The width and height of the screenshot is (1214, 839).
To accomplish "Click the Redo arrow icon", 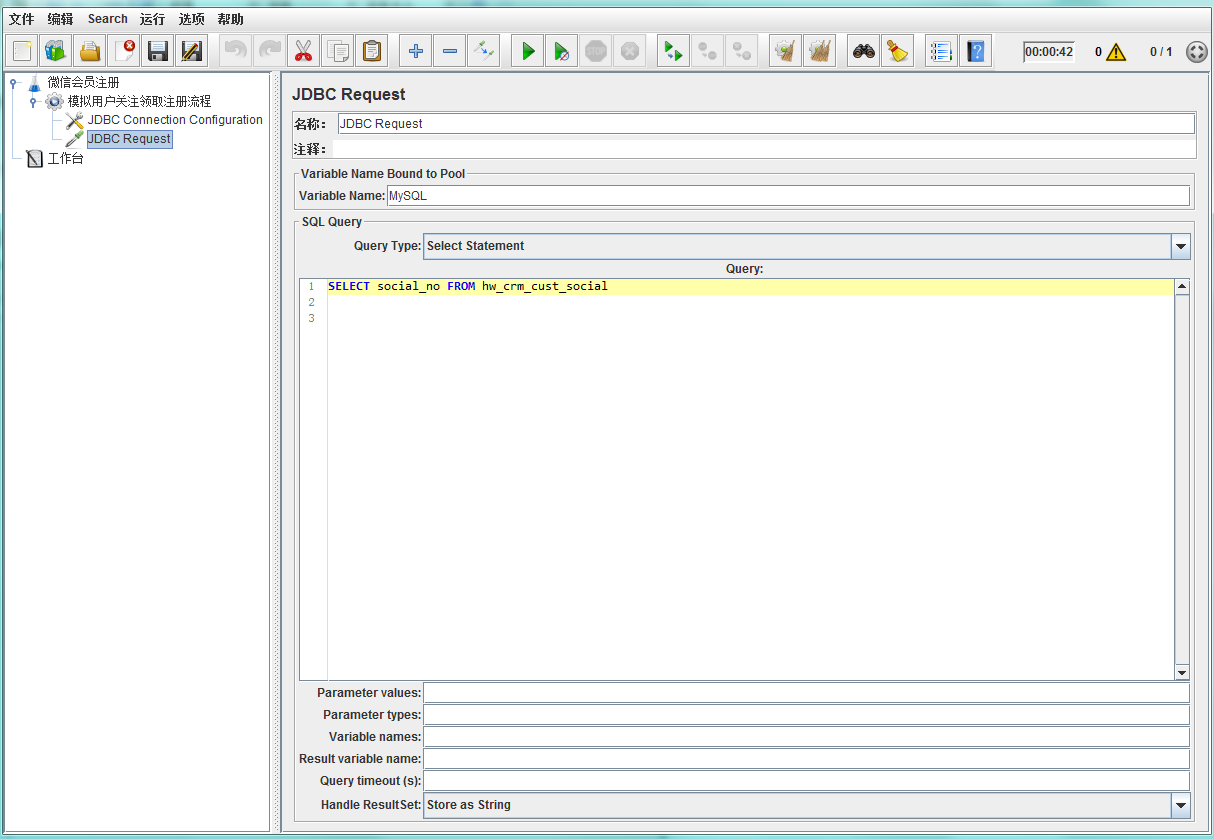I will [x=269, y=51].
